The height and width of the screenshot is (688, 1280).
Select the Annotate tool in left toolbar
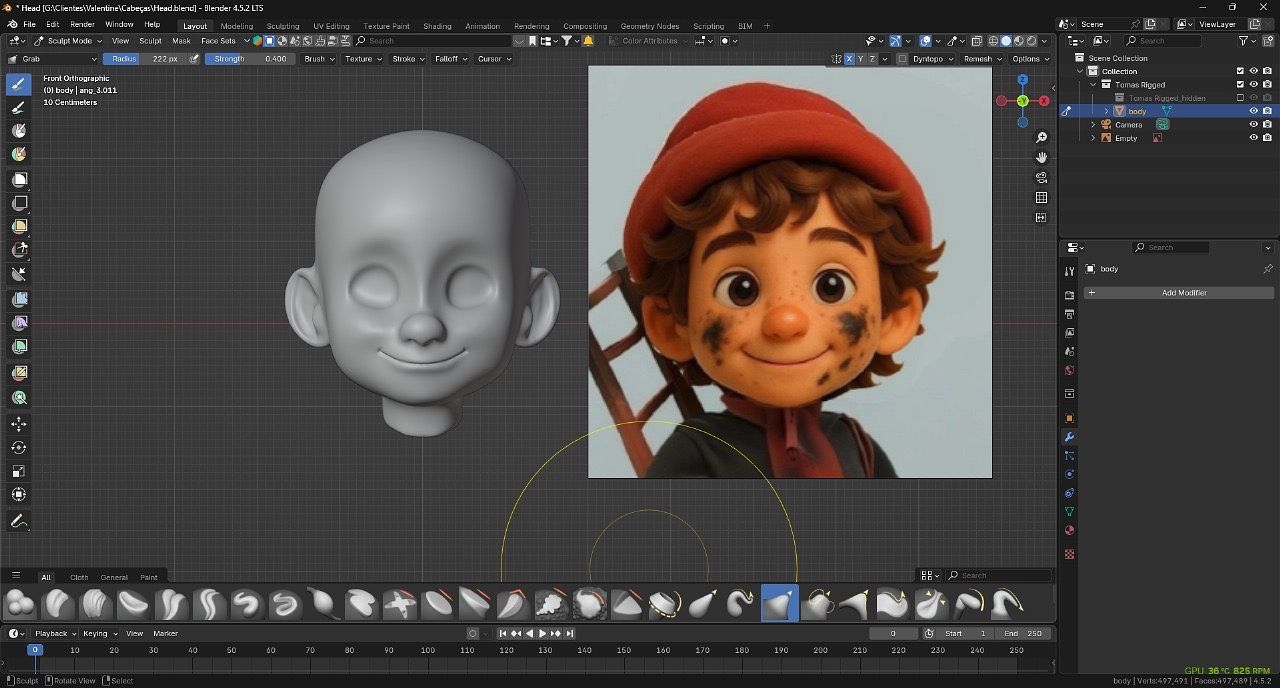[x=19, y=522]
